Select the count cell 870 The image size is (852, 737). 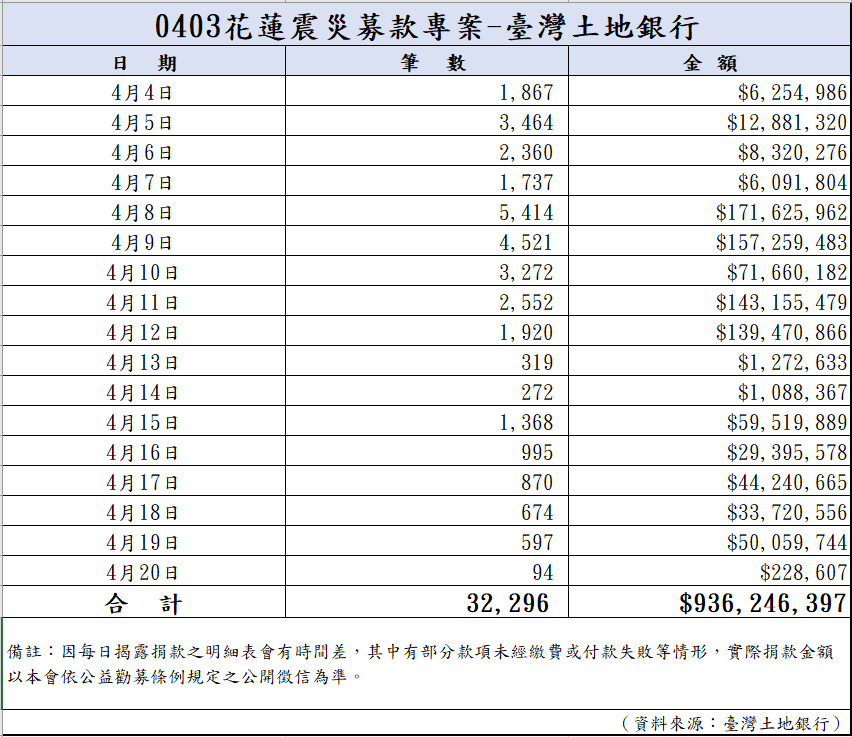[x=427, y=480]
